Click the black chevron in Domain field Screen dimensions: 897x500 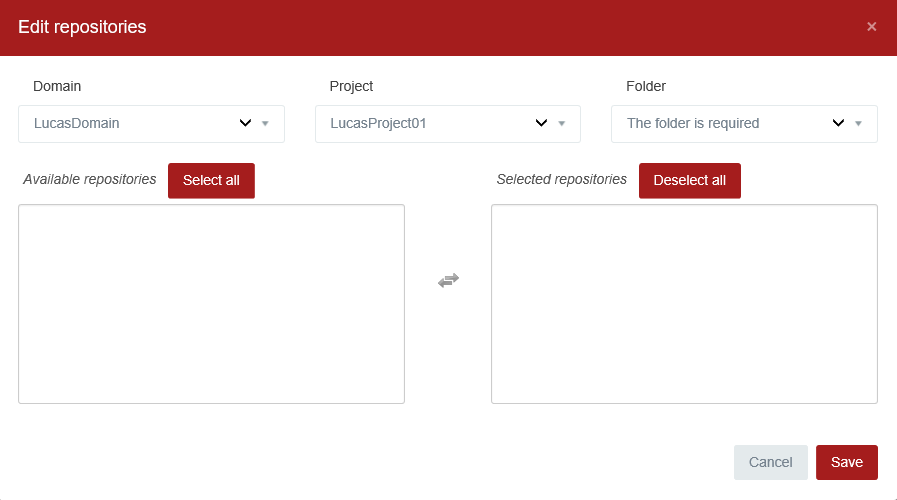(x=245, y=124)
